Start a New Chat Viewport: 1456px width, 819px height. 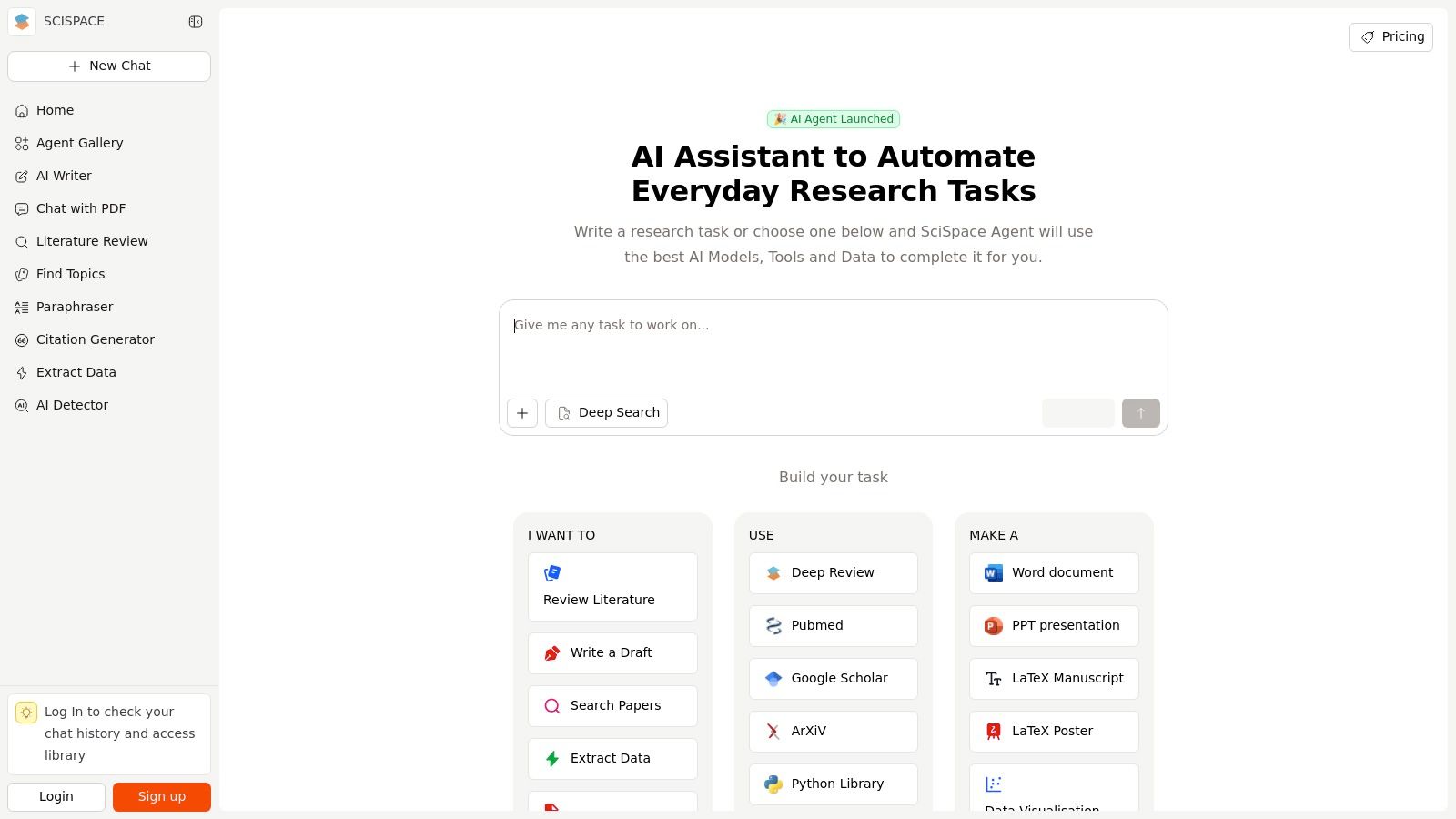(109, 66)
